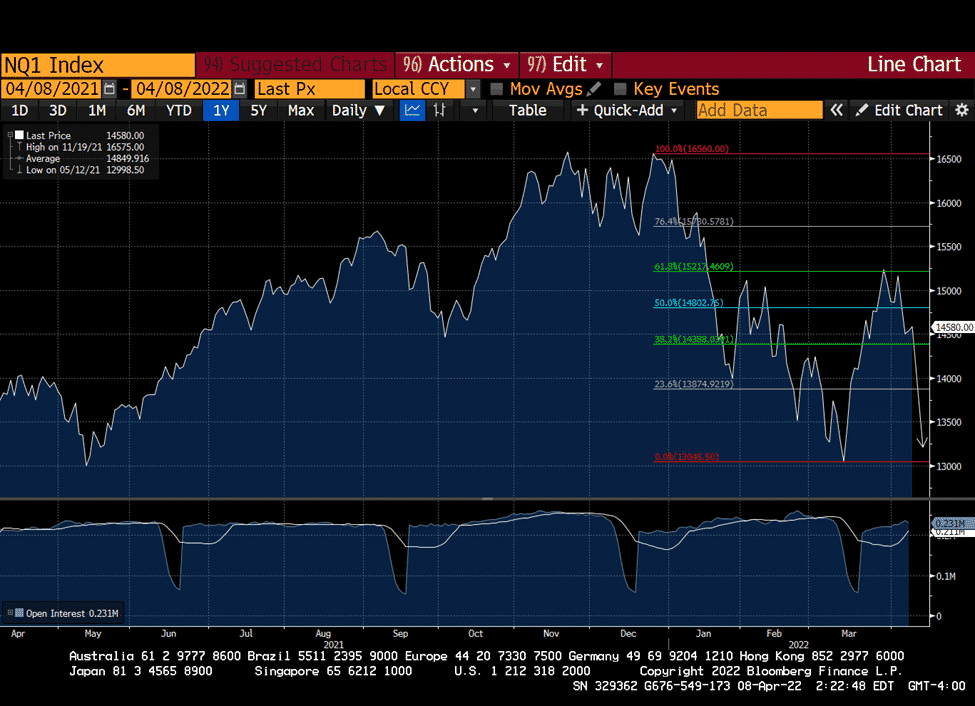Switch to the bar chart style icon

(440, 110)
